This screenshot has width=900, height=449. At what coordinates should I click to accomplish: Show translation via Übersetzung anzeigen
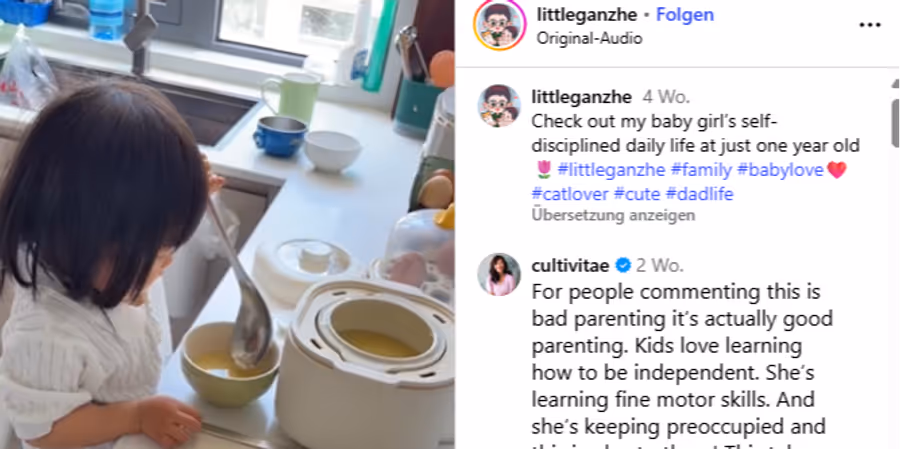tap(613, 215)
